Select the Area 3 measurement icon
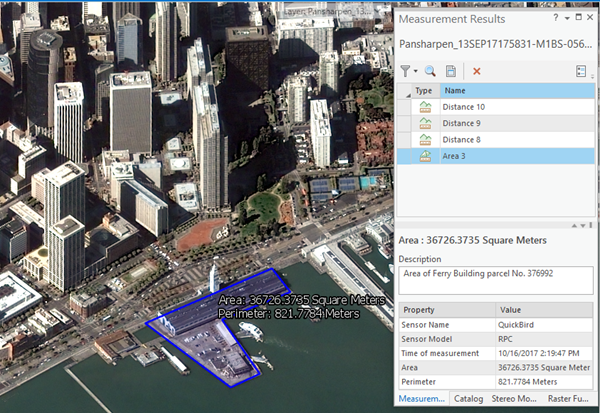Screen dimensions: 600x413 (425, 156)
